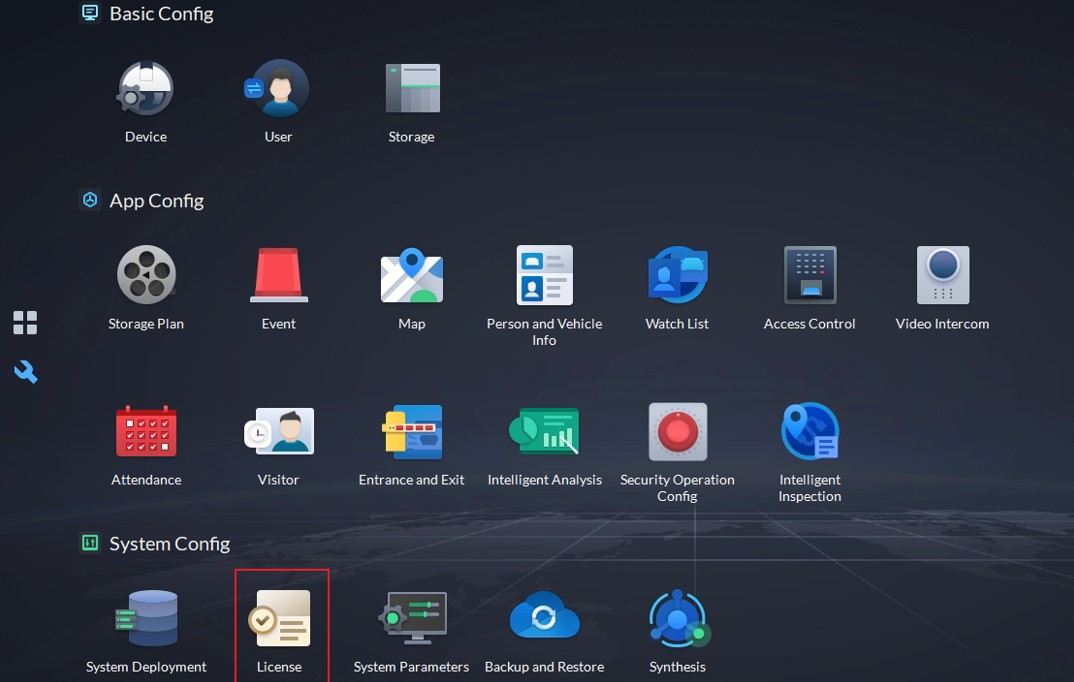Open the License icon
The width and height of the screenshot is (1074, 682).
click(279, 619)
